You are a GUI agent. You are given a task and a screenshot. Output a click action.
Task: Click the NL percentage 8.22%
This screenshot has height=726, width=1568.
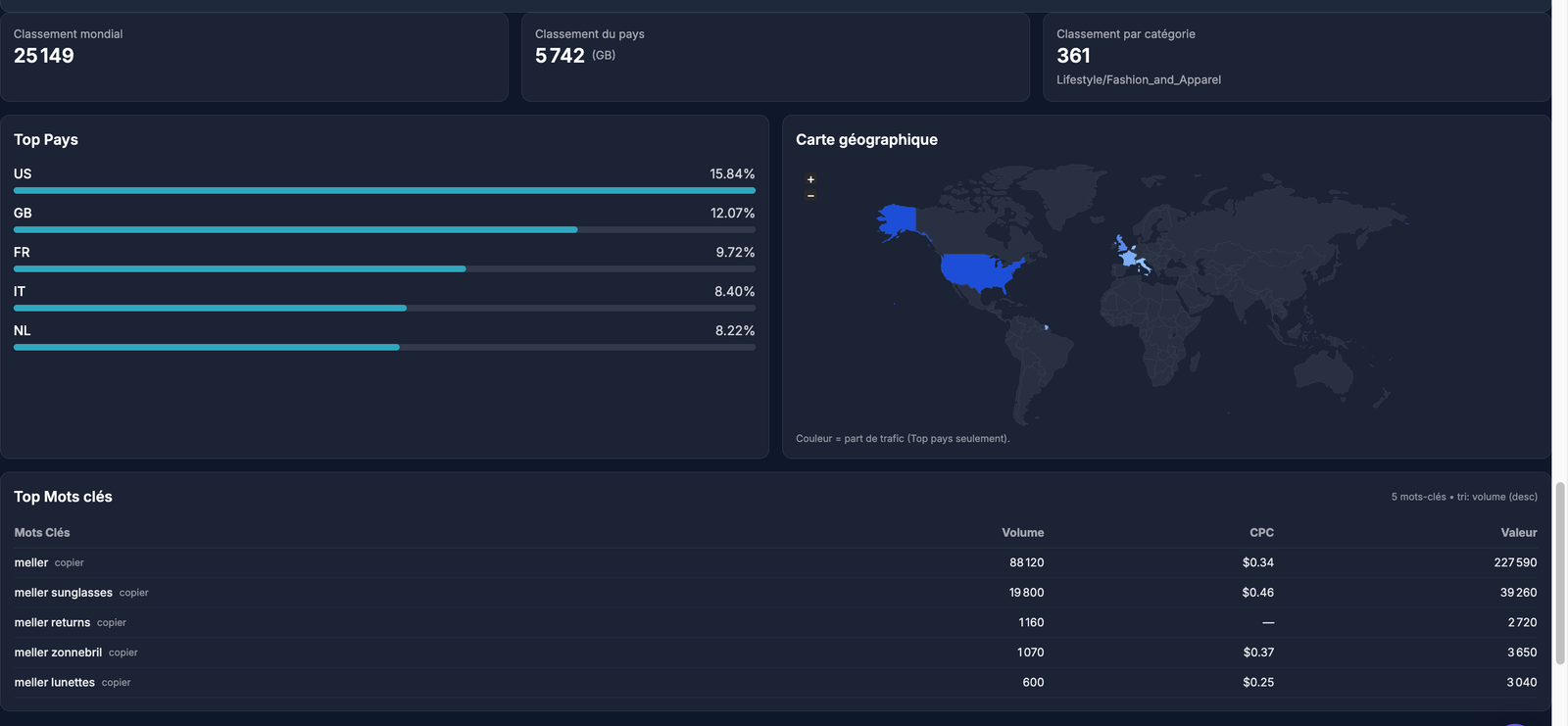point(735,330)
